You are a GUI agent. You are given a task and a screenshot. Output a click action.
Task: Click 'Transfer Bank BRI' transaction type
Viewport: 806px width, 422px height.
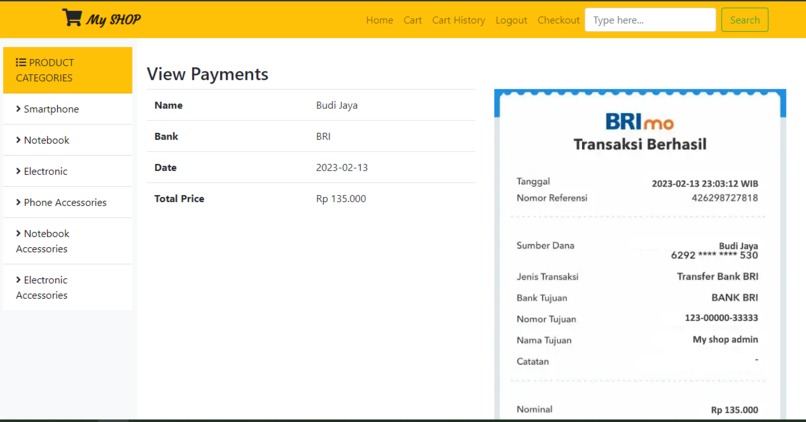click(x=718, y=277)
